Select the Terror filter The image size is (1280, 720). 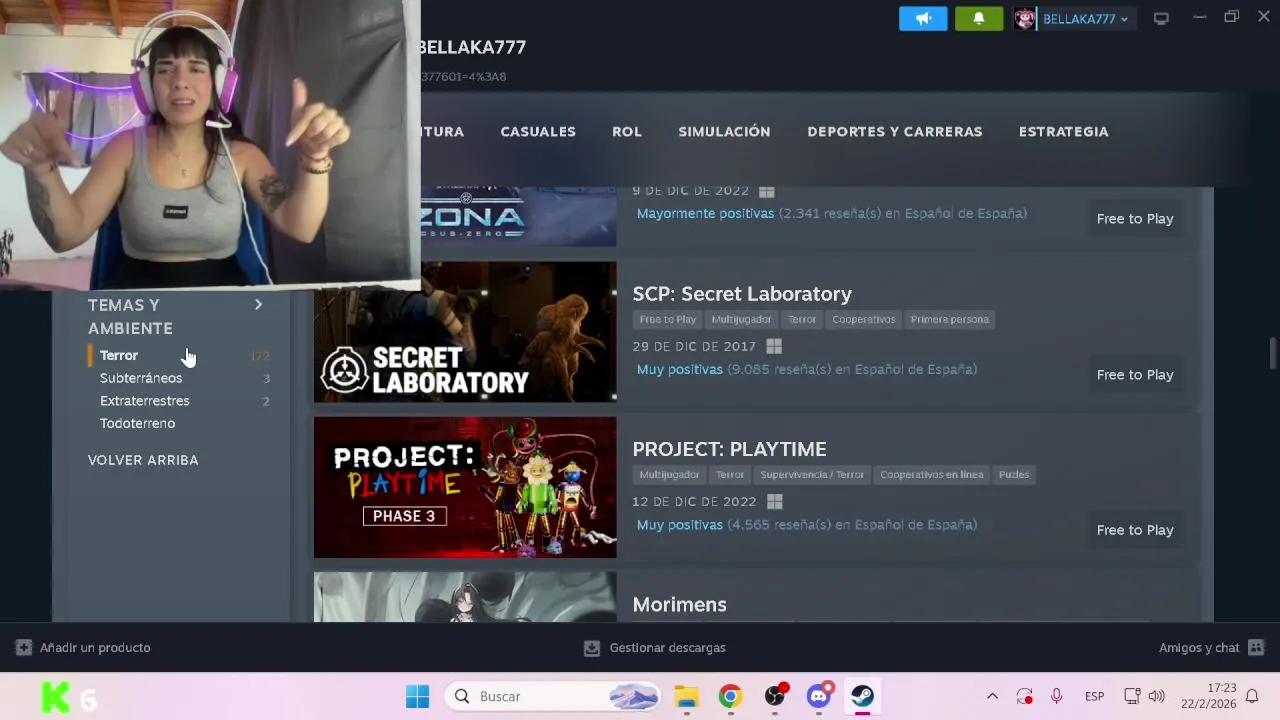119,355
